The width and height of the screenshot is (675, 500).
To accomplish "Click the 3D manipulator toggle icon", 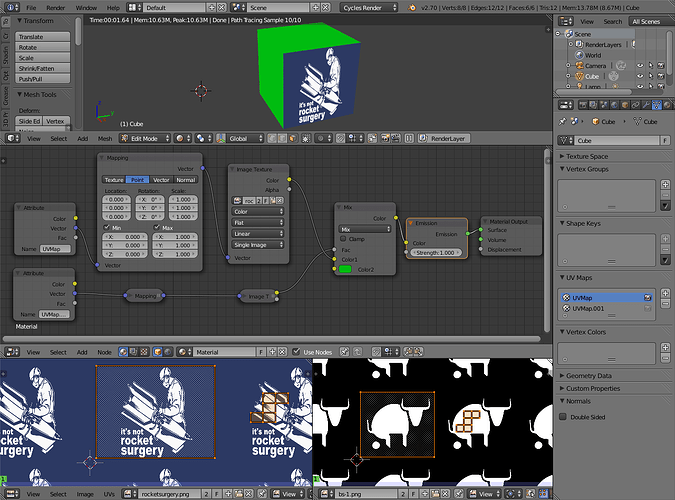I will tap(221, 138).
